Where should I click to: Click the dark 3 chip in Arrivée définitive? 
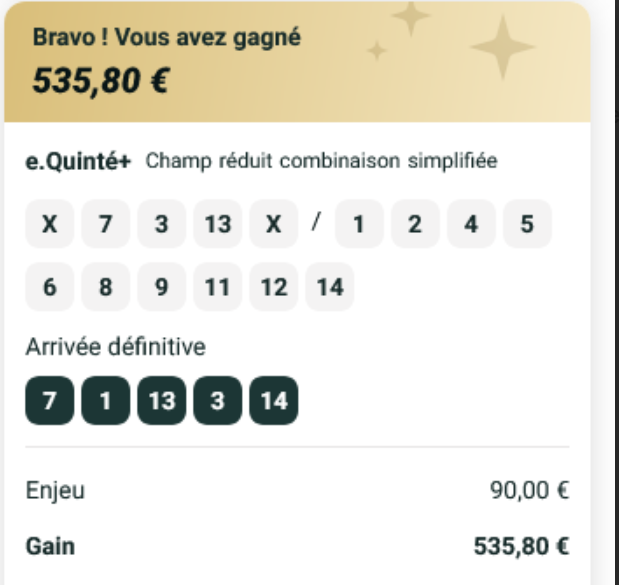pyautogui.click(x=217, y=402)
